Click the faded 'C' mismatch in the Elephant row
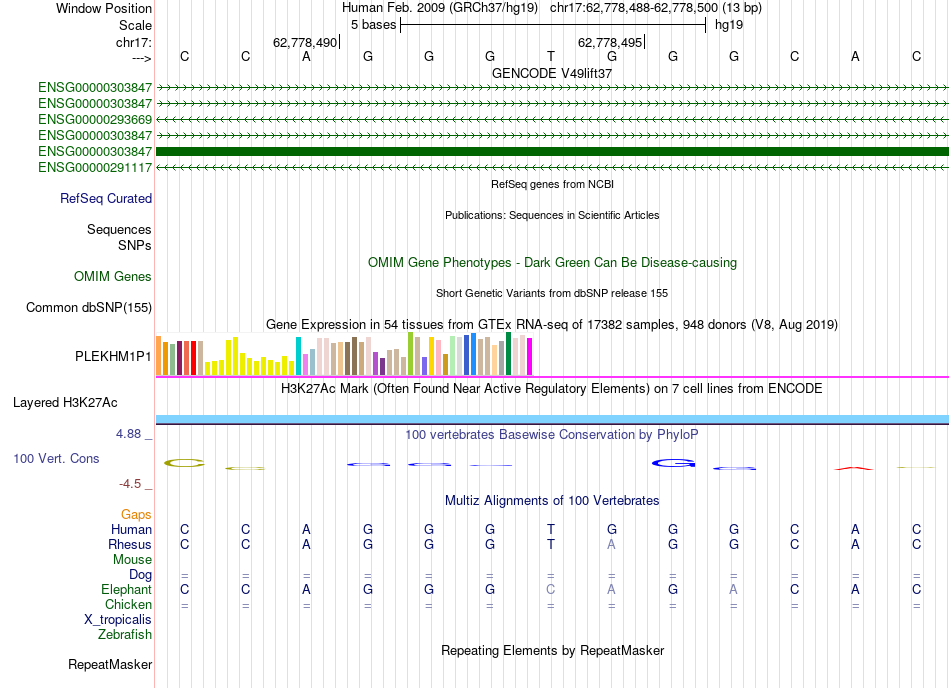Screen dimensions: 950x688 [x=550, y=590]
